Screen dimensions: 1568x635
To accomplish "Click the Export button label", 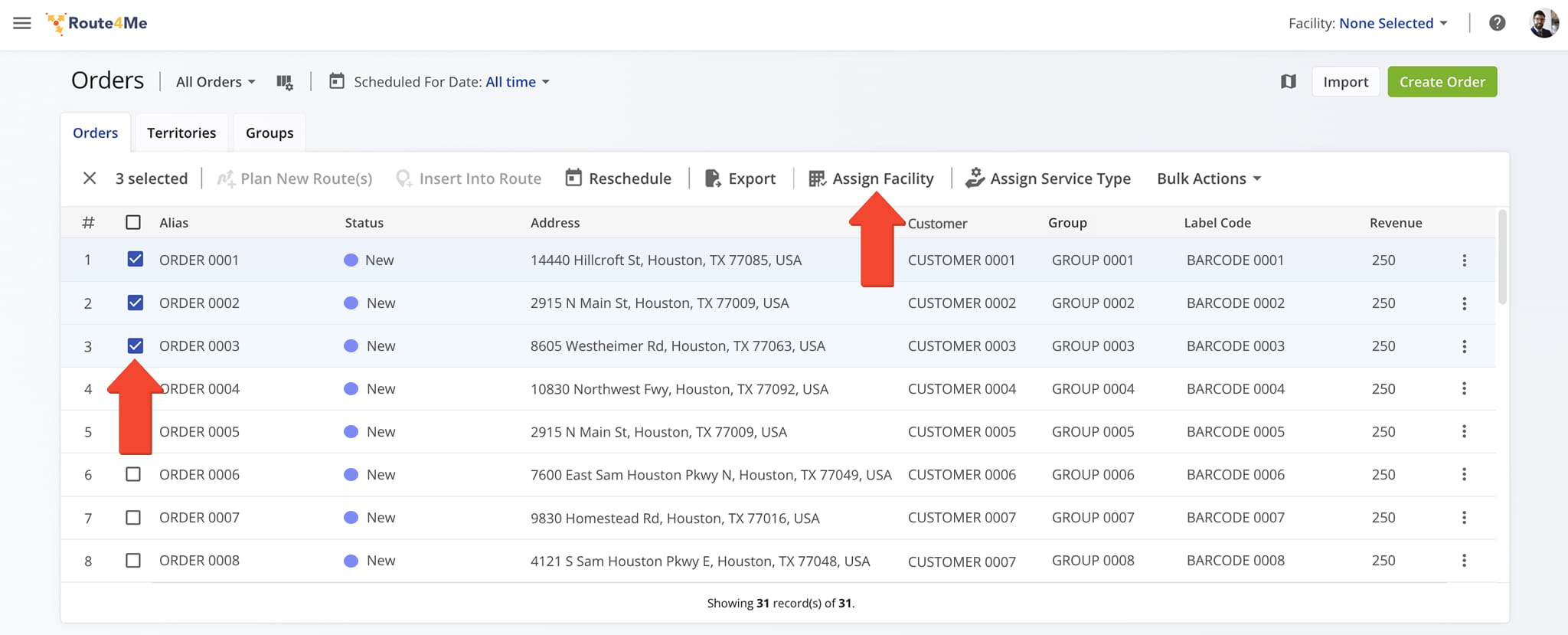I will [x=752, y=178].
